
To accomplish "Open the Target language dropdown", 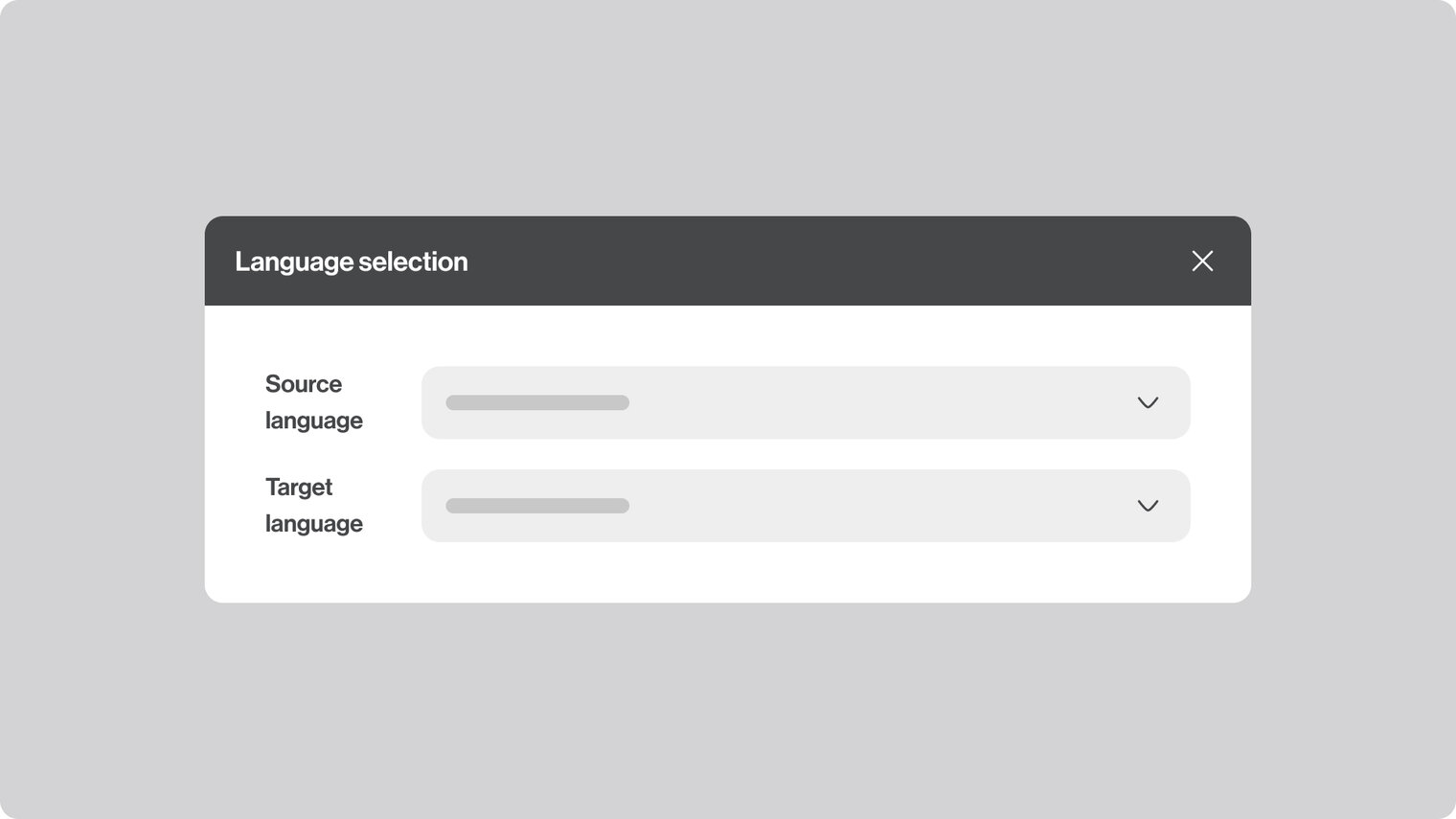I will click(x=805, y=506).
